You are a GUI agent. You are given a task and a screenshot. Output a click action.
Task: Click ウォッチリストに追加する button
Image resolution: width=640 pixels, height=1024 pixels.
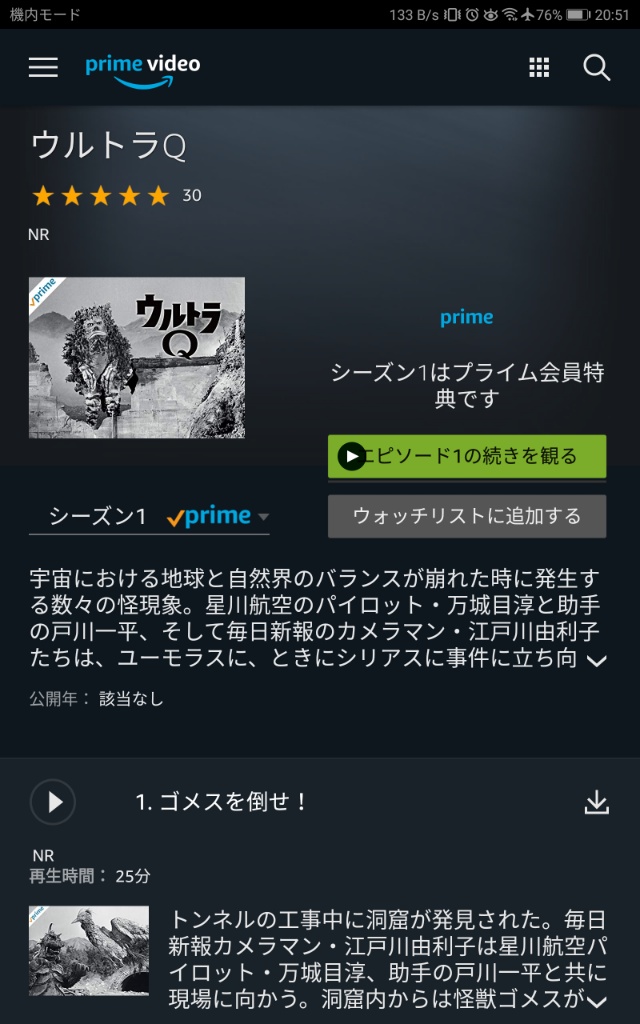point(467,517)
